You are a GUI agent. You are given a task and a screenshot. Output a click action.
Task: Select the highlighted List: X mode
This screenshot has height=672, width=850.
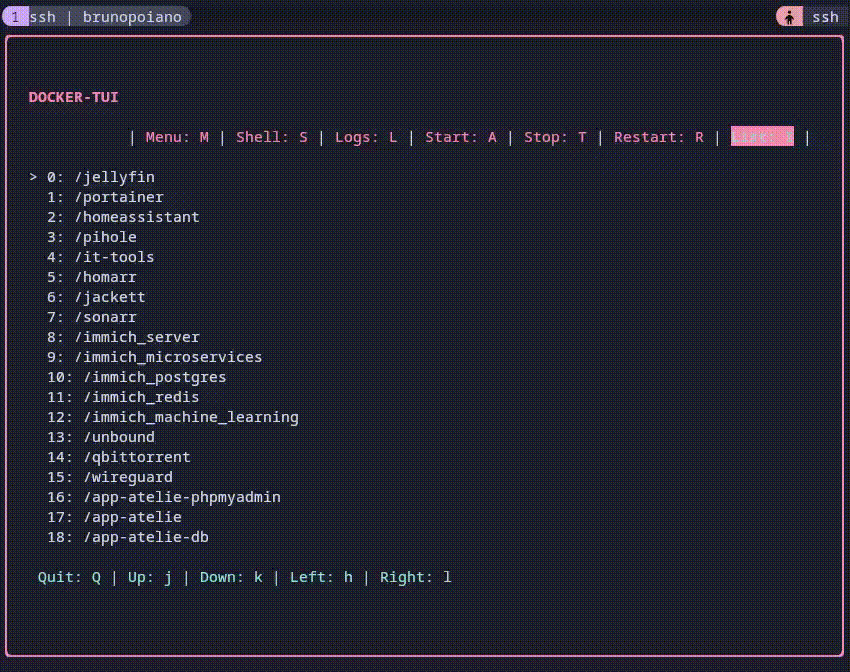pyautogui.click(x=762, y=137)
